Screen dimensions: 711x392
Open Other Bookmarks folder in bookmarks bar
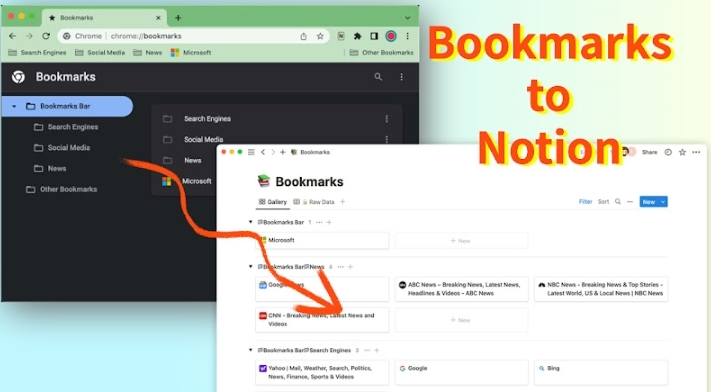[382, 53]
